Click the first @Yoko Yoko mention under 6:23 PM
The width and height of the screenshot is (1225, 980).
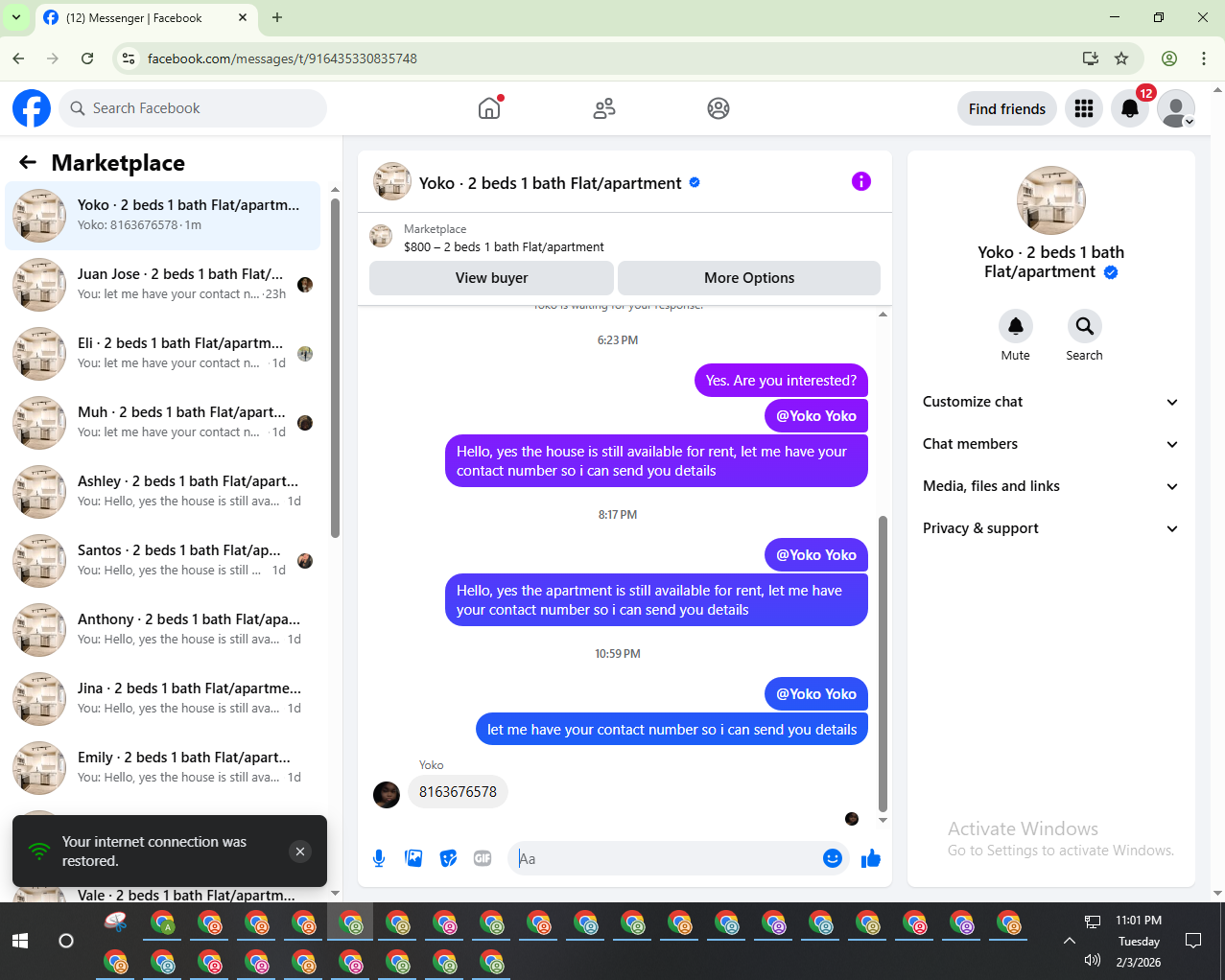pos(816,415)
